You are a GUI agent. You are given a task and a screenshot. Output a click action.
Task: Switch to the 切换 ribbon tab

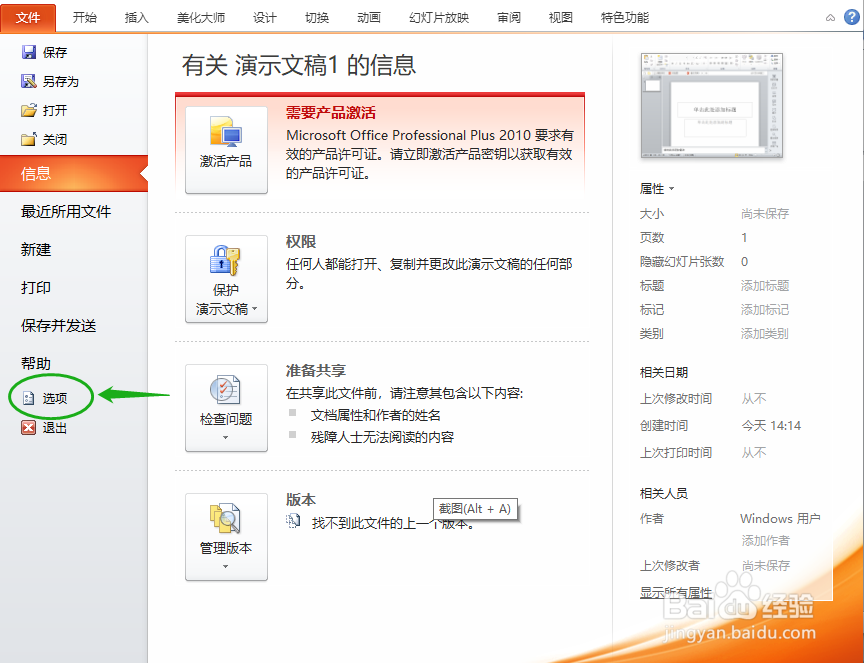click(x=317, y=18)
